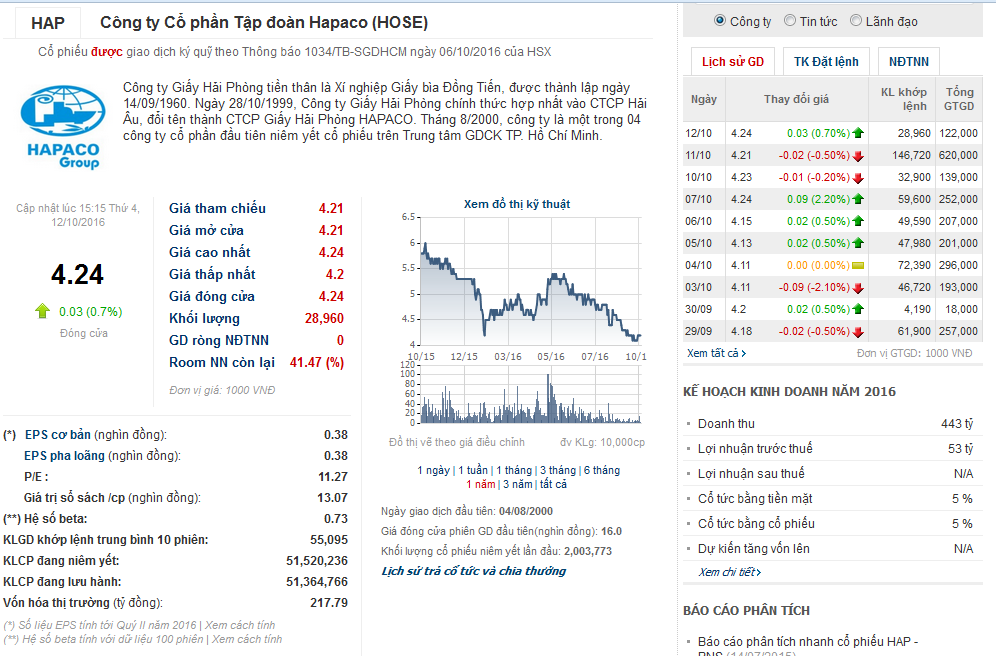Viewport: 996px width, 656px height.
Task: Click KLCP đang niêm yết value 51,520,236
Action: (x=317, y=561)
